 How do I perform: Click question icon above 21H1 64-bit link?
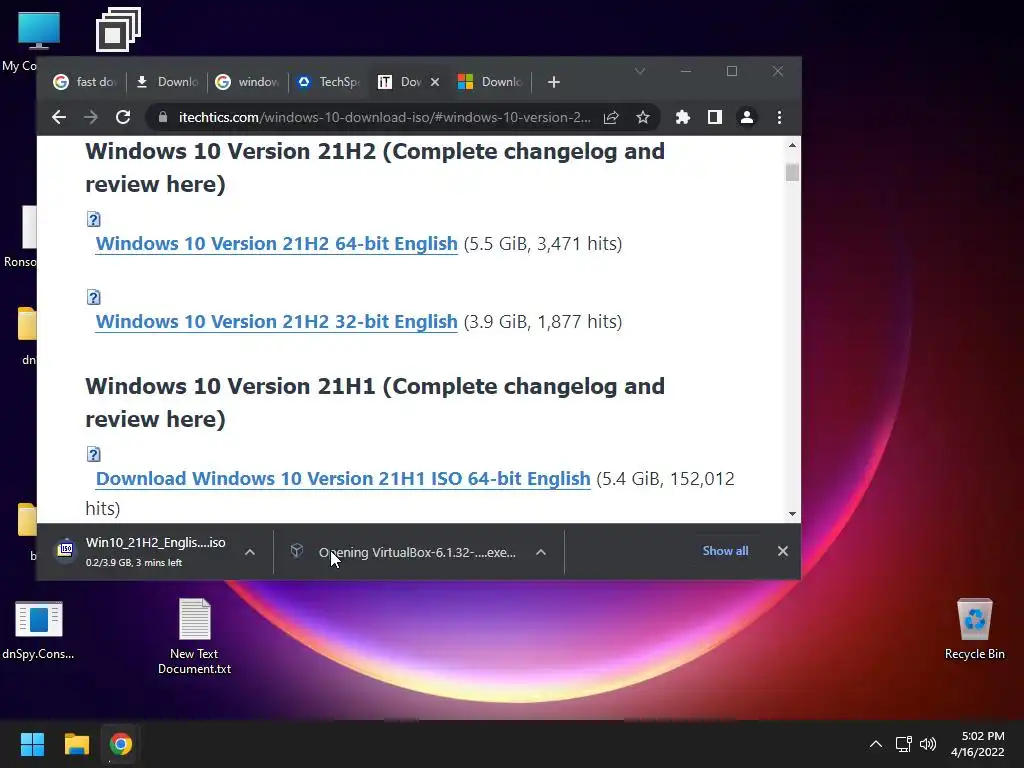(x=93, y=455)
